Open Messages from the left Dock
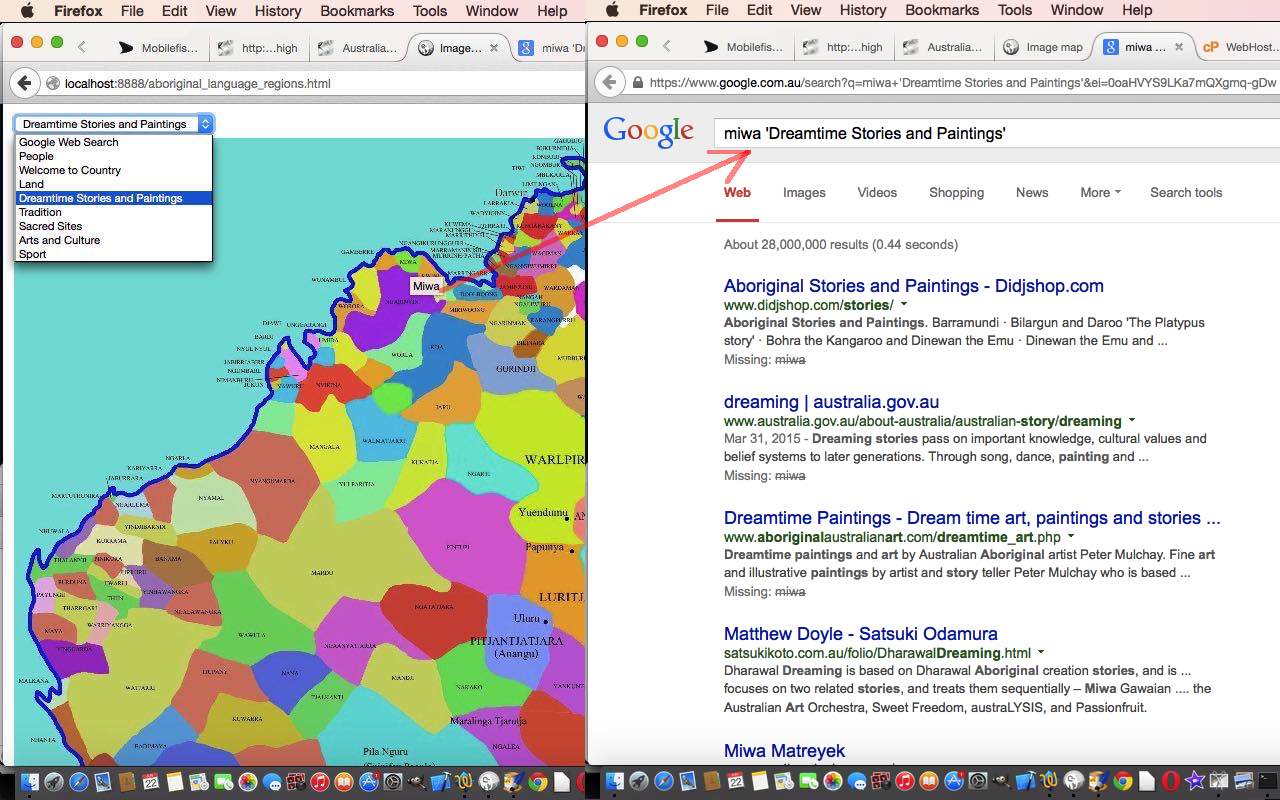This screenshot has height=800, width=1280. 272,782
